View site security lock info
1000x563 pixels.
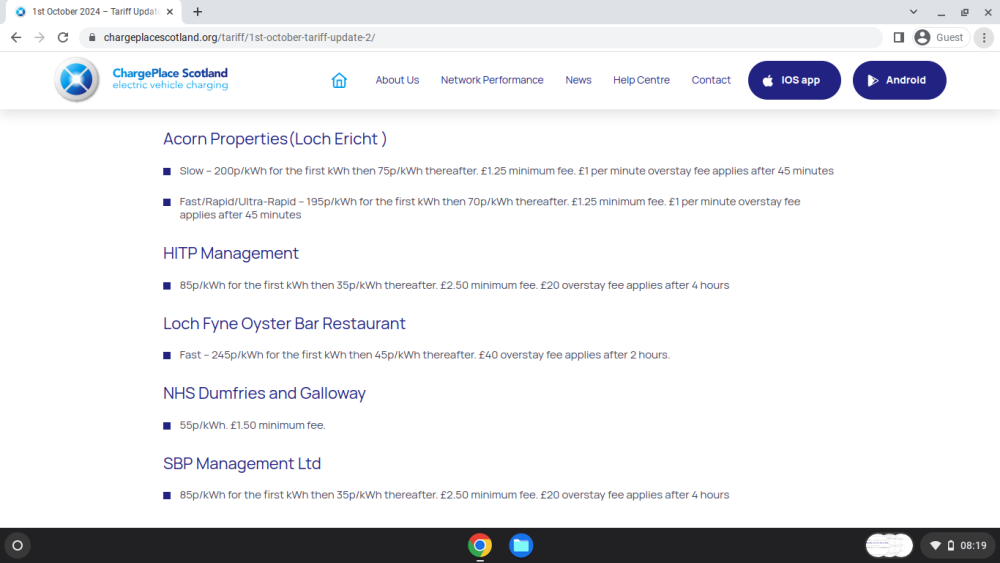coord(92,38)
